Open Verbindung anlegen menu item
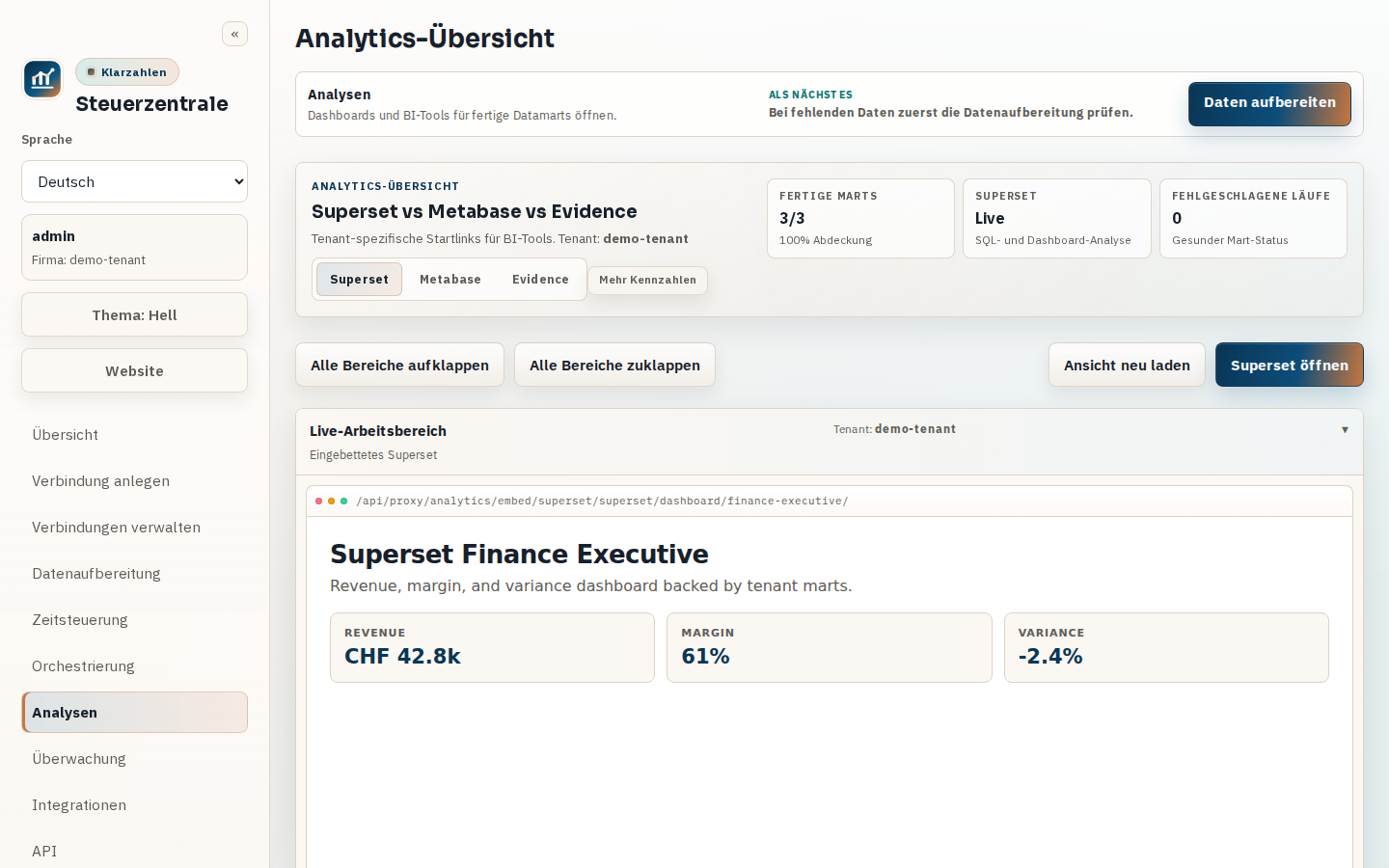The height and width of the screenshot is (868, 1389). tap(134, 480)
